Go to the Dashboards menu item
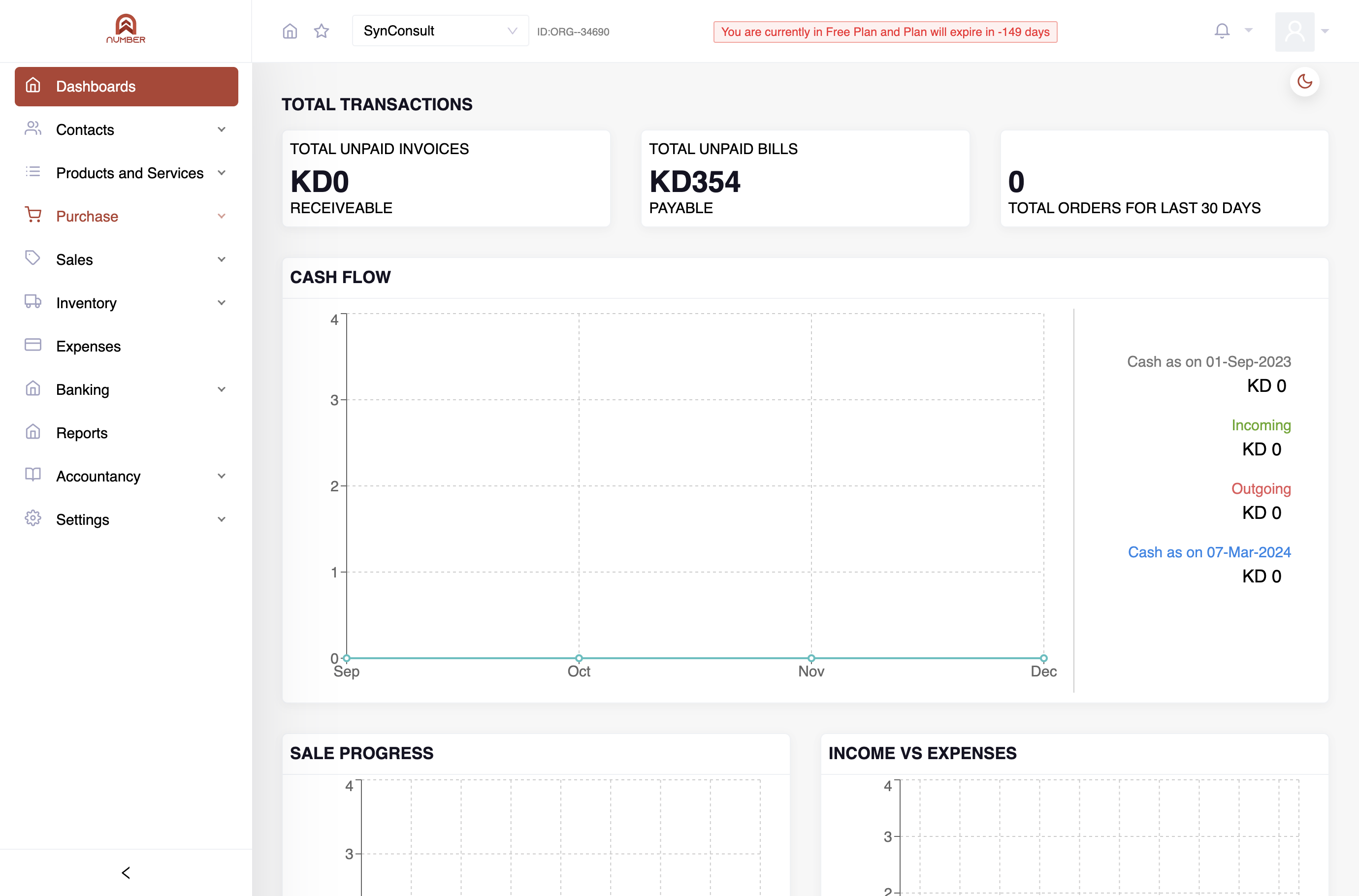The height and width of the screenshot is (896, 1359). pos(127,86)
